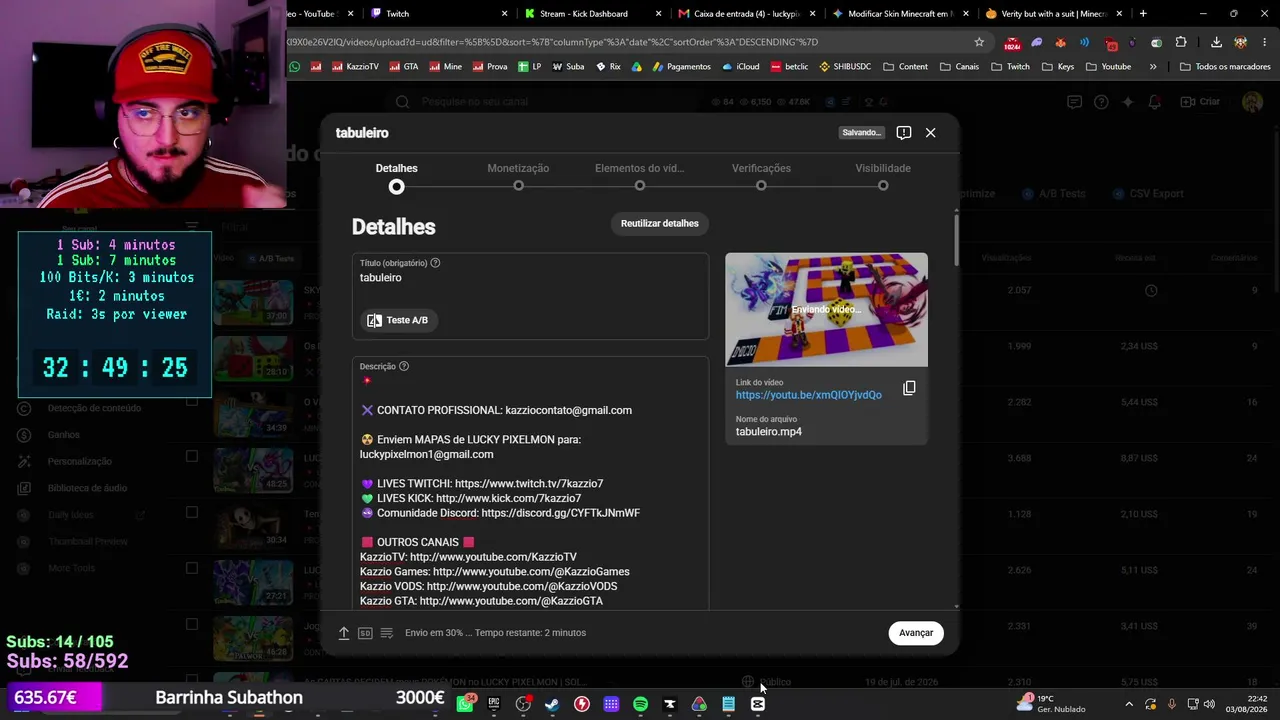Expand the Canais bookmarks folder
Image resolution: width=1280 pixels, height=720 pixels.
pyautogui.click(x=959, y=67)
